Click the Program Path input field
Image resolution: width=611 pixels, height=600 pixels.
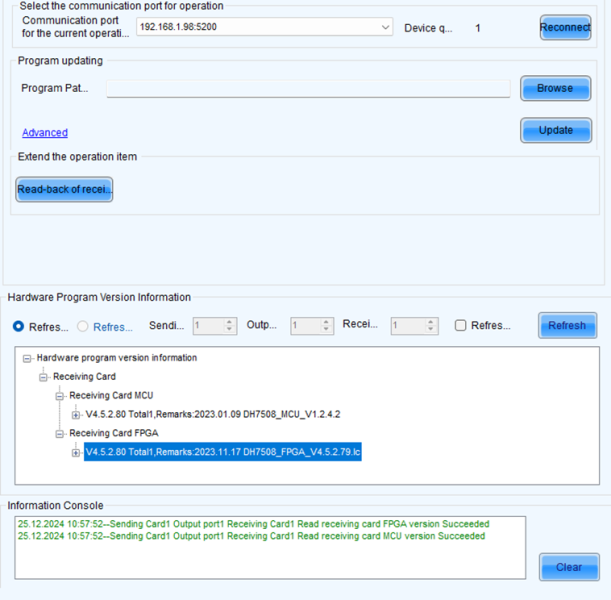point(308,89)
